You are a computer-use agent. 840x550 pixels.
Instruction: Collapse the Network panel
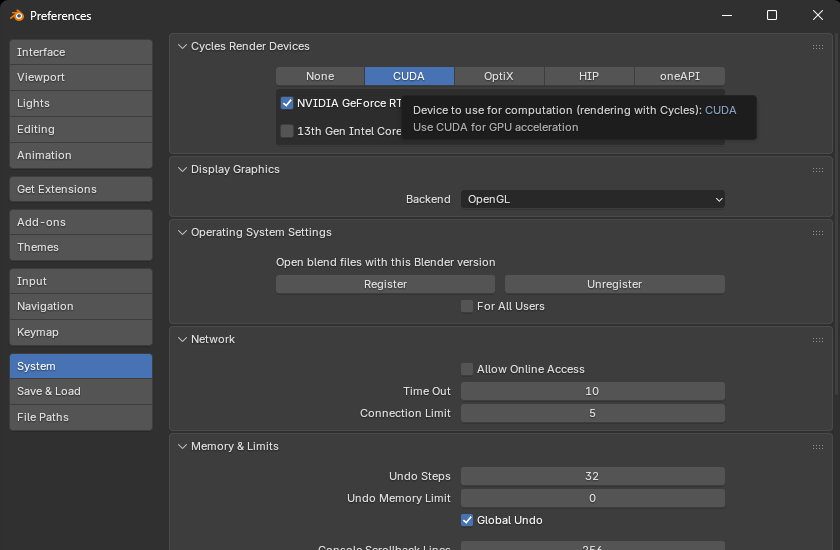tap(183, 339)
